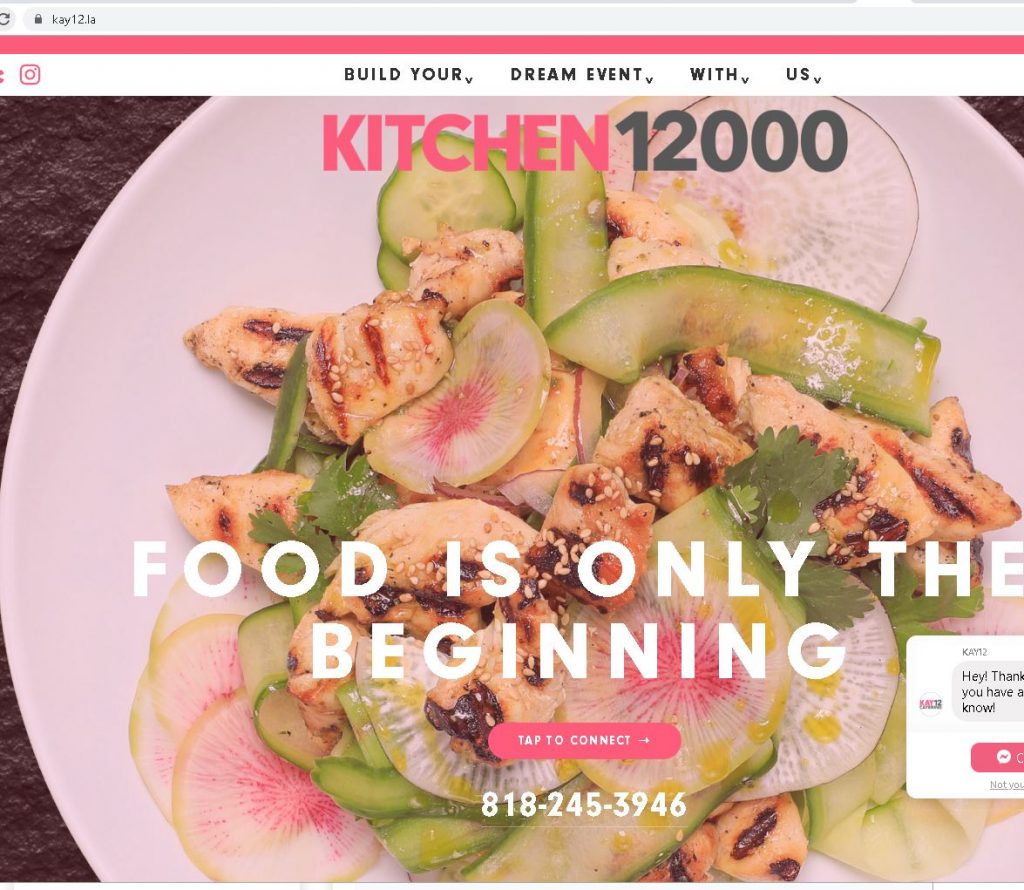Expand the chevron next to DREAM EVENT

649,80
